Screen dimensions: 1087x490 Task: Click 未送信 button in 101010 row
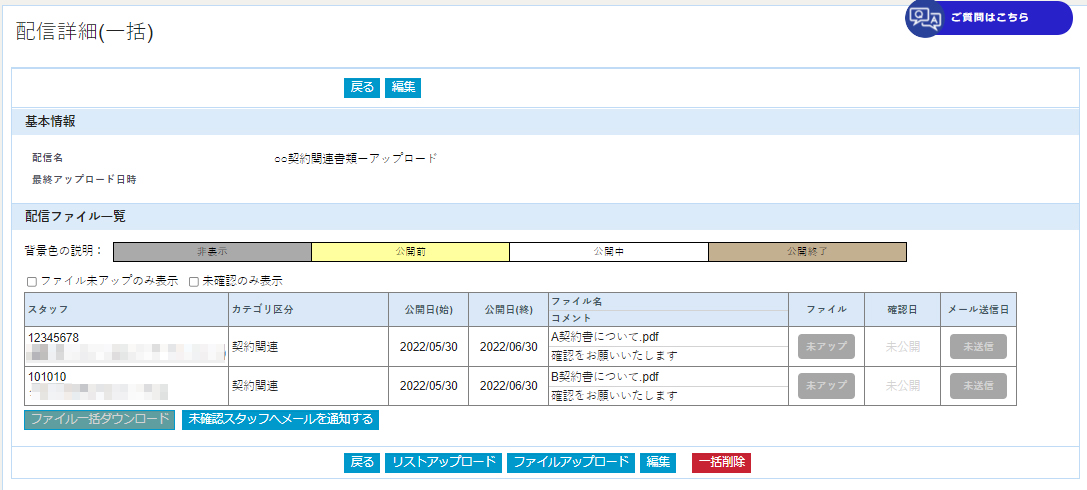coord(978,385)
